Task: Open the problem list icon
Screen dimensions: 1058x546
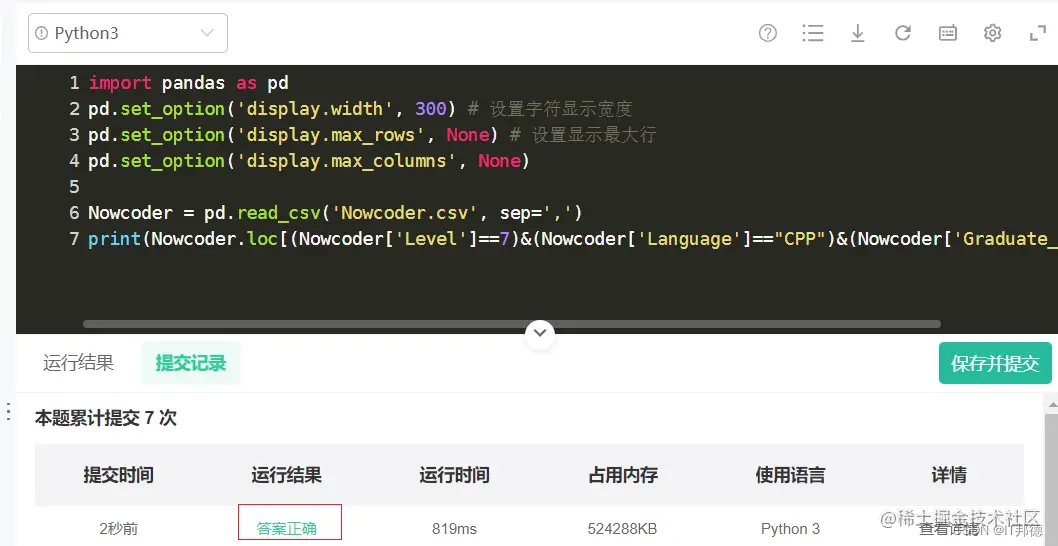Action: pyautogui.click(x=812, y=33)
